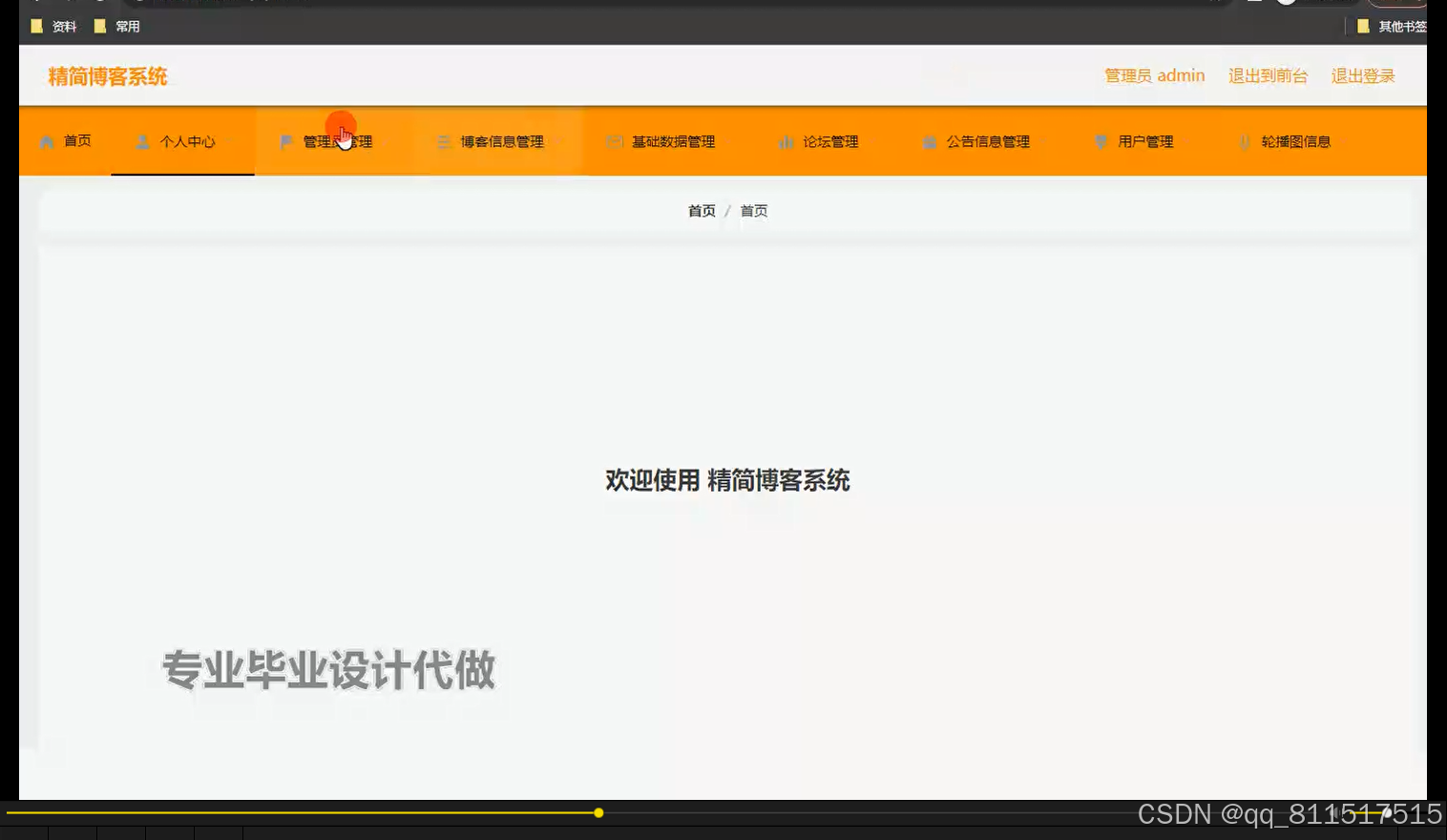The image size is (1447, 840).
Task: Click 管理员 admin account label
Action: coord(1155,75)
